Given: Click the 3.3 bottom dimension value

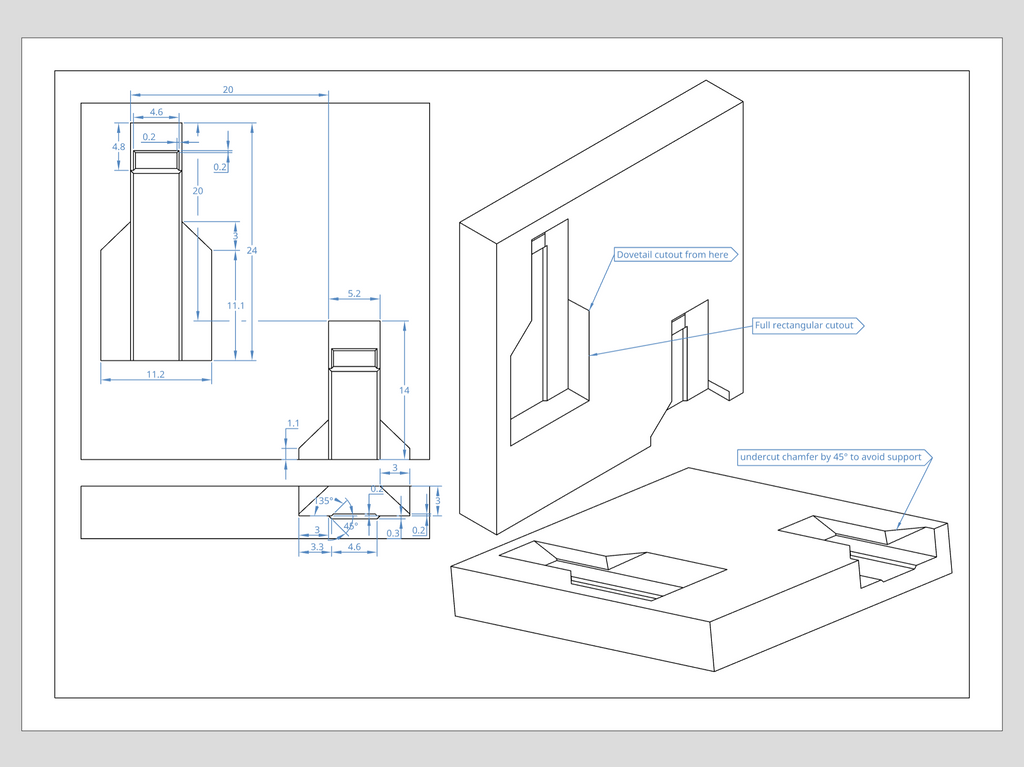Looking at the screenshot, I should (317, 547).
